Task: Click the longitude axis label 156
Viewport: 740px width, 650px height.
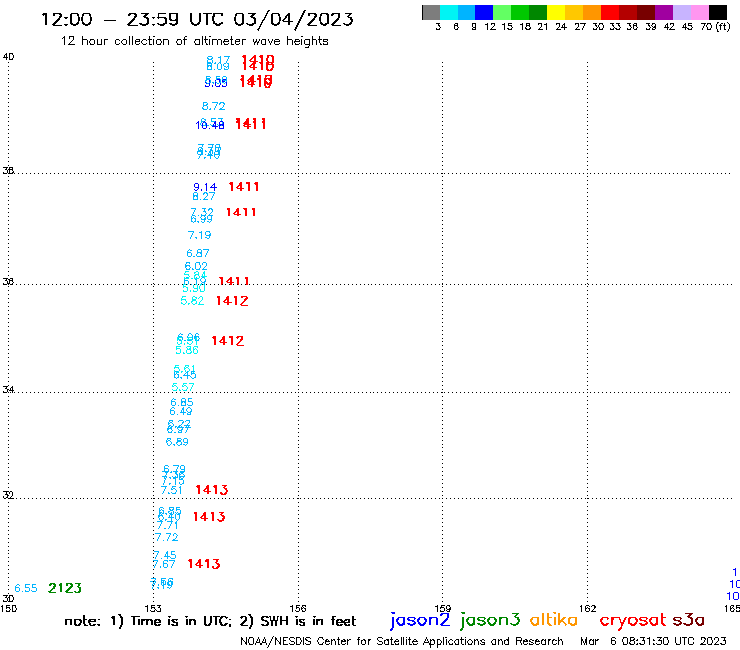Action: pos(298,608)
